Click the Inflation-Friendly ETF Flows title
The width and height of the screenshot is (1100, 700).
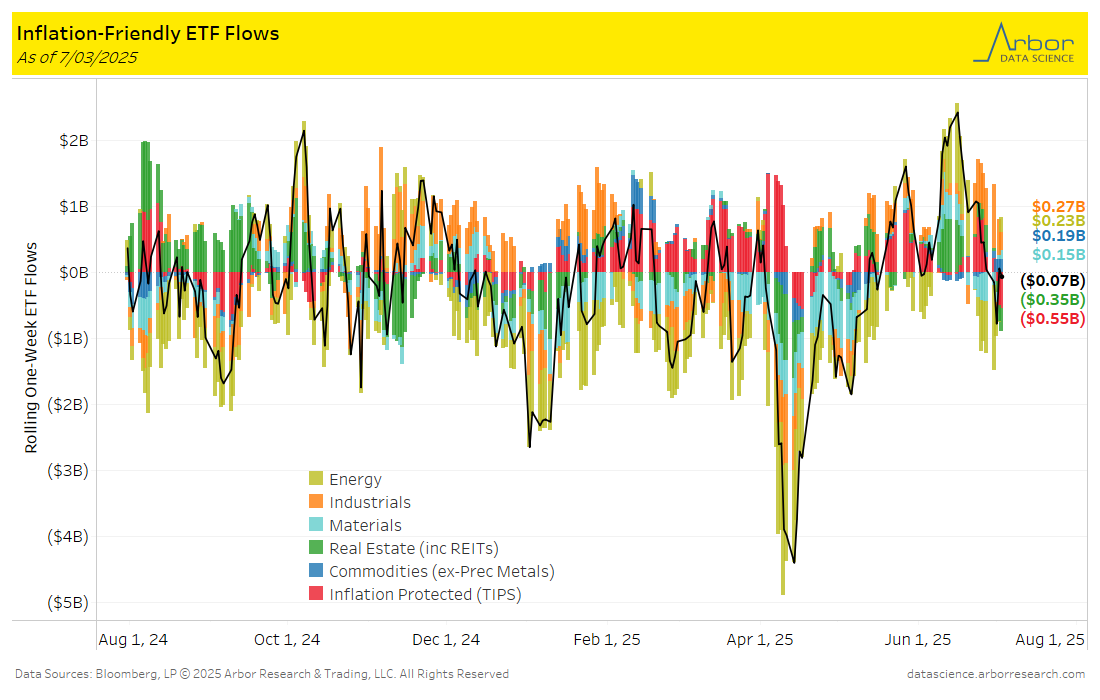pyautogui.click(x=148, y=33)
